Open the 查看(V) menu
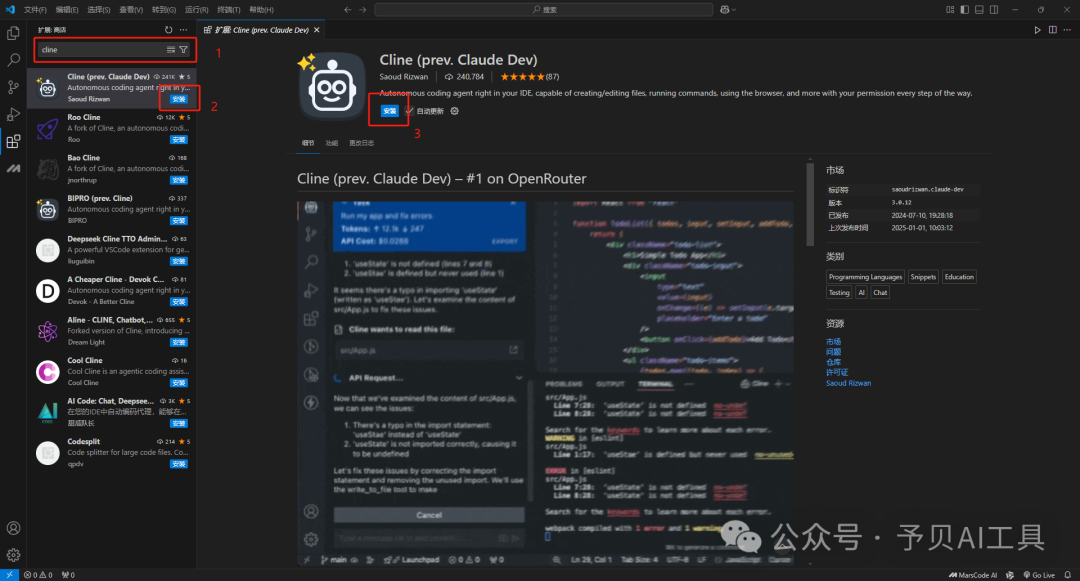 click(131, 10)
